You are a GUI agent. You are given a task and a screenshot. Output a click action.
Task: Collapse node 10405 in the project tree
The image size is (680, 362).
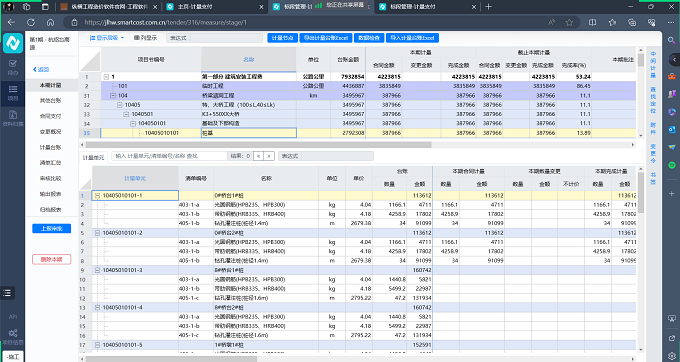pos(120,105)
